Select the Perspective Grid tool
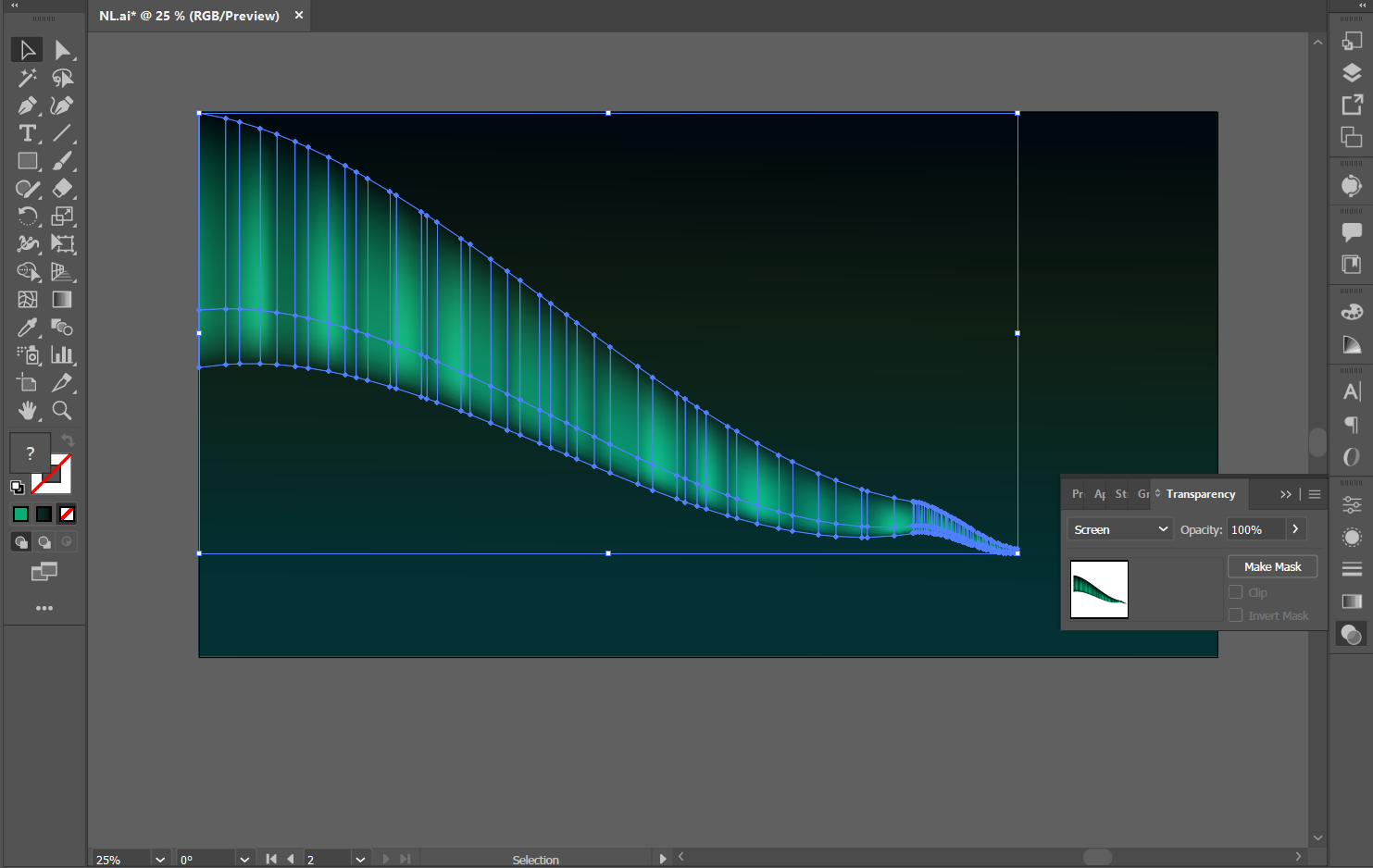The image size is (1373, 868). (62, 272)
